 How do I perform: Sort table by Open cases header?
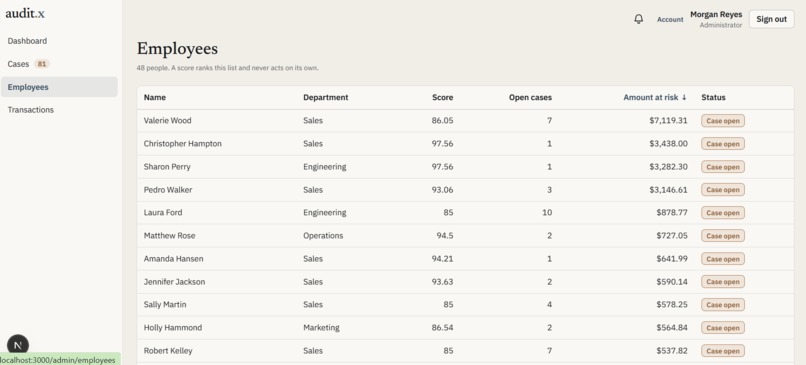pos(530,97)
